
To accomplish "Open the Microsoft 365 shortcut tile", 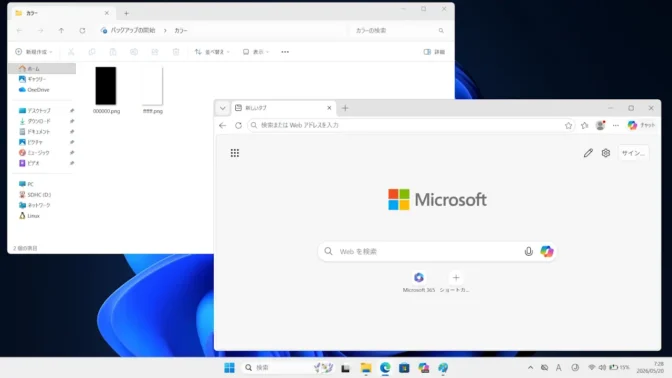I will coord(419,282).
